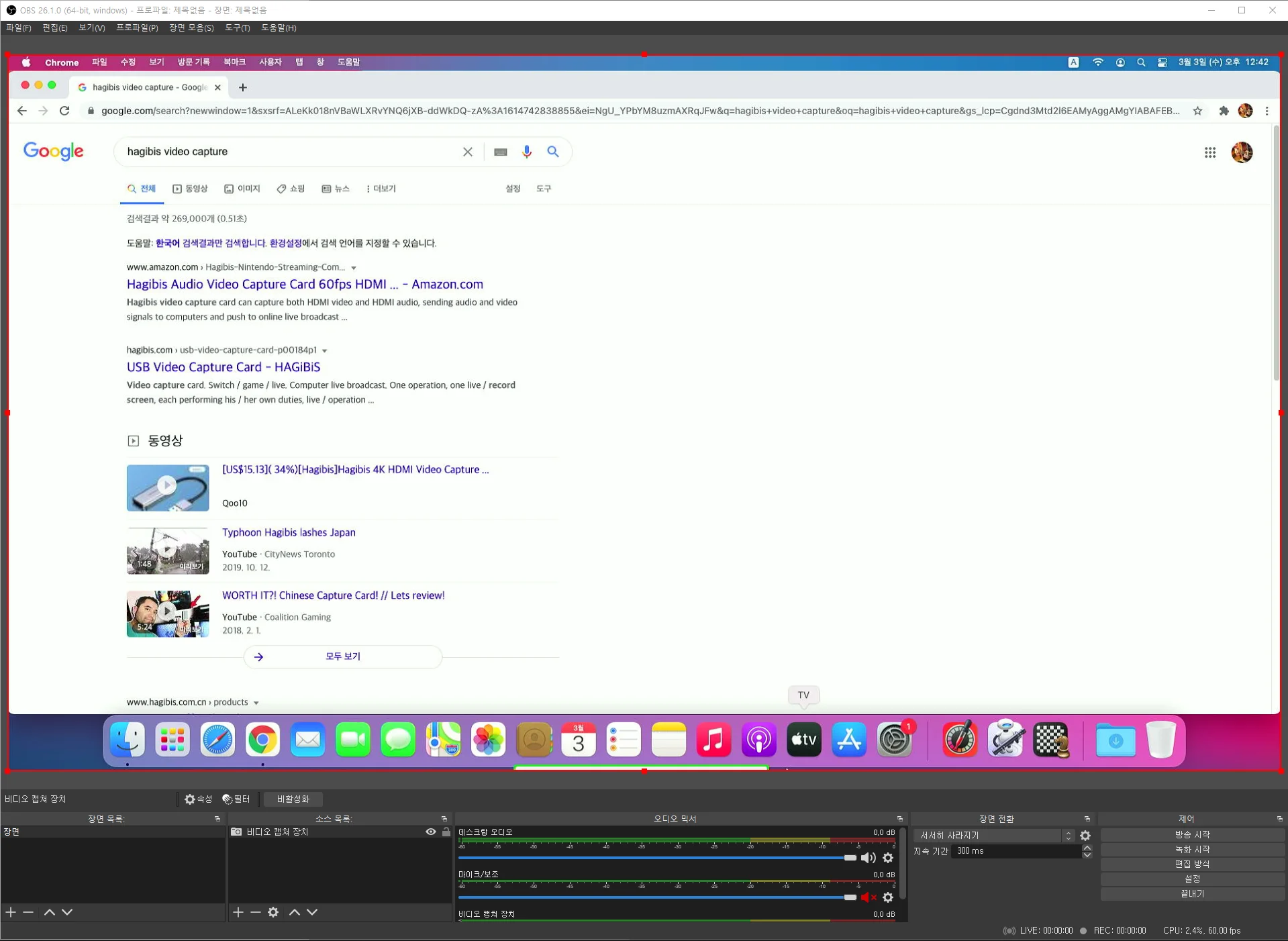Open Chrome's extensions puzzle icon

coord(1224,111)
